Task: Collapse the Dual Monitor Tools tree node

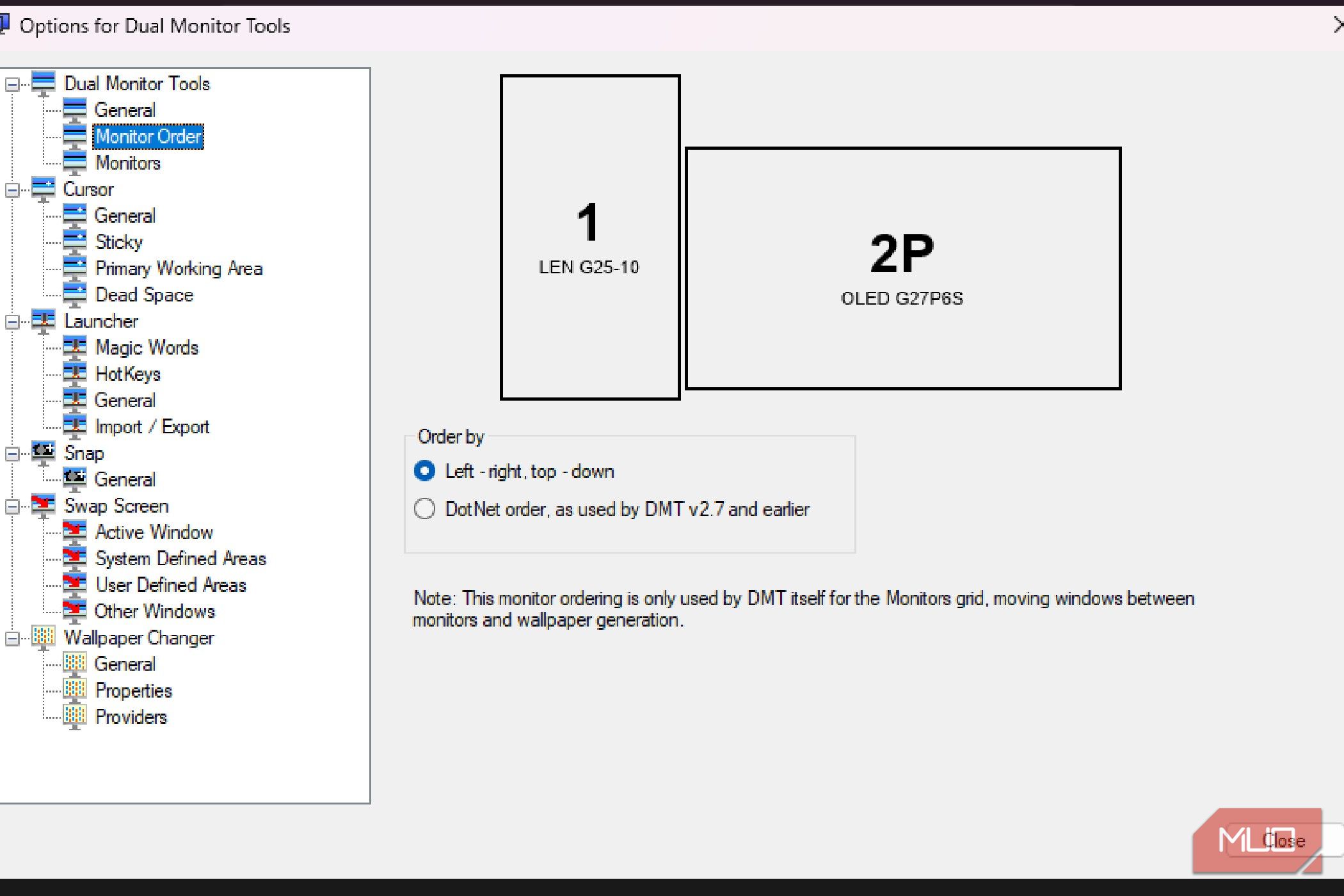Action: 12,84
